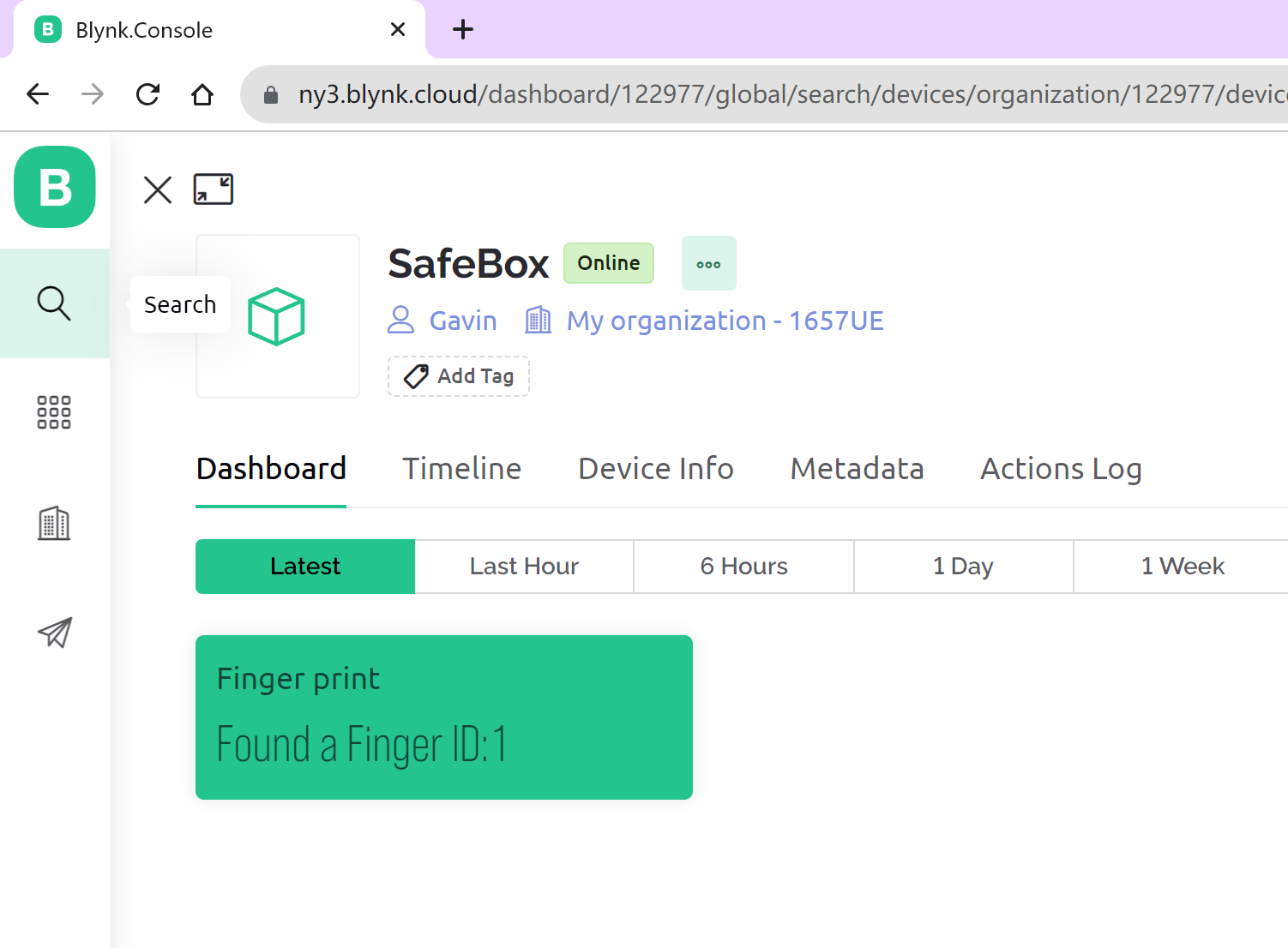Image resolution: width=1288 pixels, height=948 pixels.
Task: Open the Organizations building icon in sidebar
Action: tap(54, 523)
